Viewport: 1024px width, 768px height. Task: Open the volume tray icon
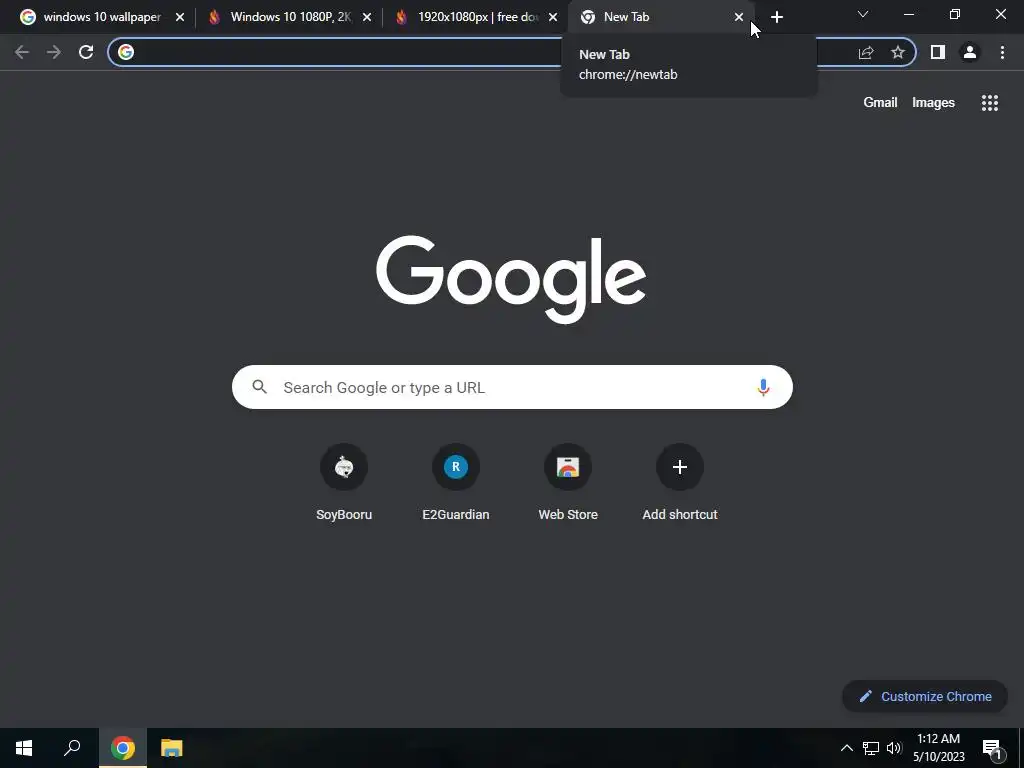tap(894, 748)
